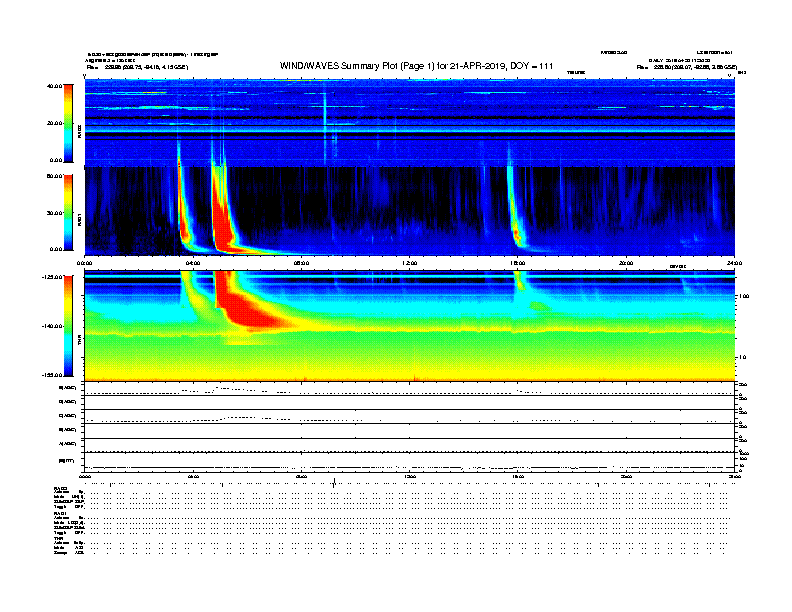792x612 pixels.
Task: Click the 20:00 time label under RAD1 spectrogram
Action: 626,263
